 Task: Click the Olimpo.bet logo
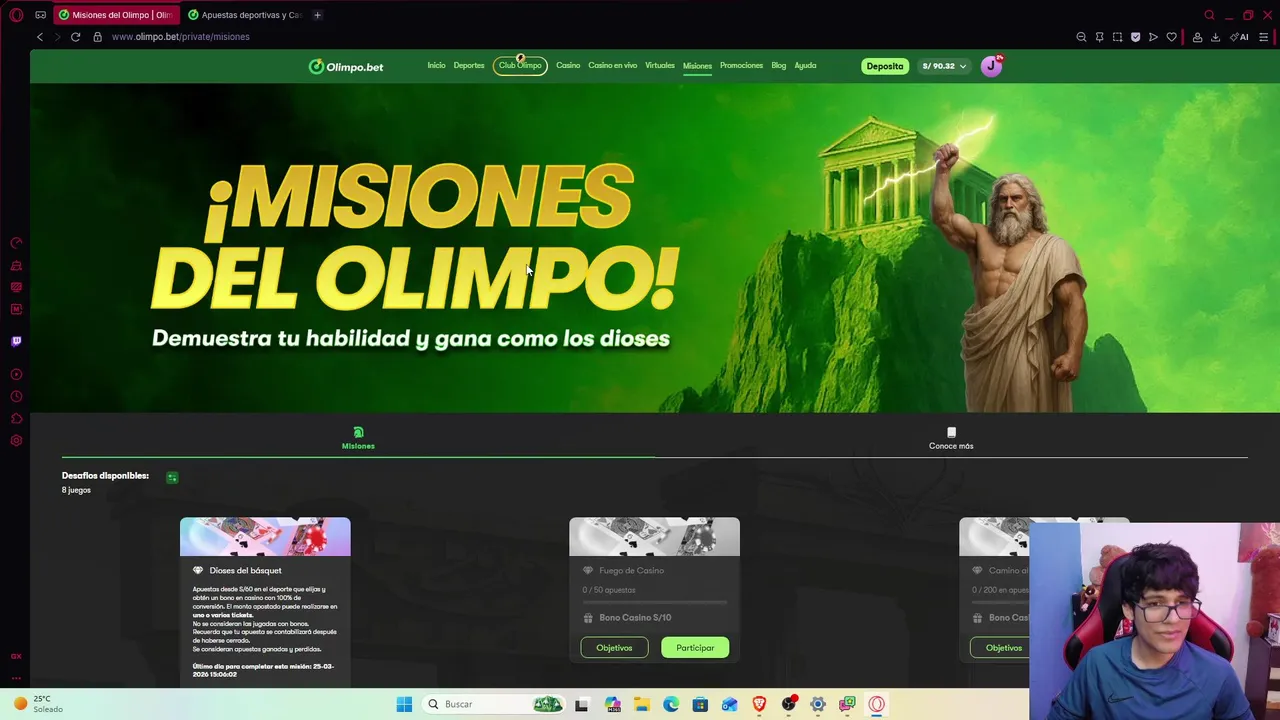(x=346, y=67)
